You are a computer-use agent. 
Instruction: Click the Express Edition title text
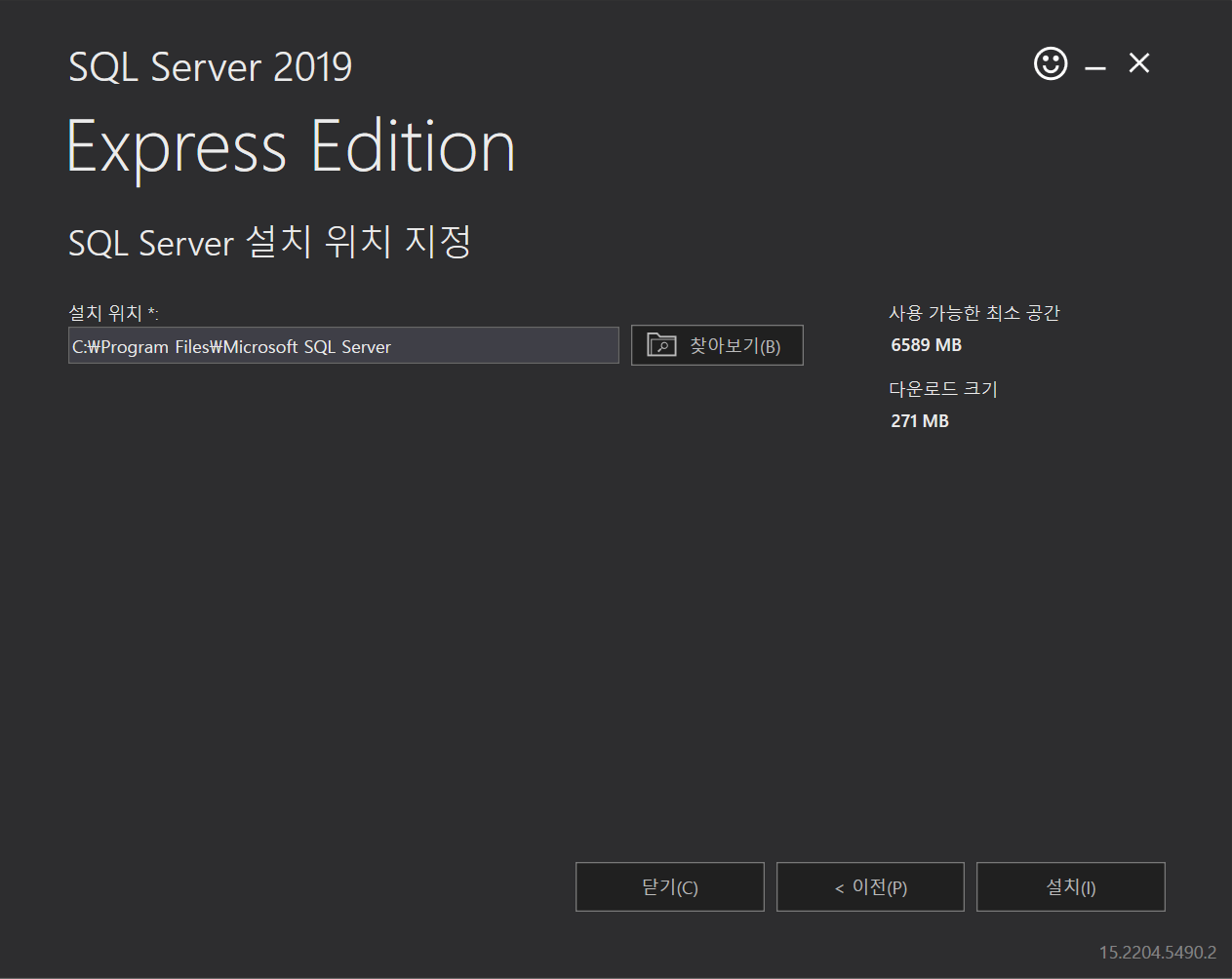pyautogui.click(x=291, y=148)
